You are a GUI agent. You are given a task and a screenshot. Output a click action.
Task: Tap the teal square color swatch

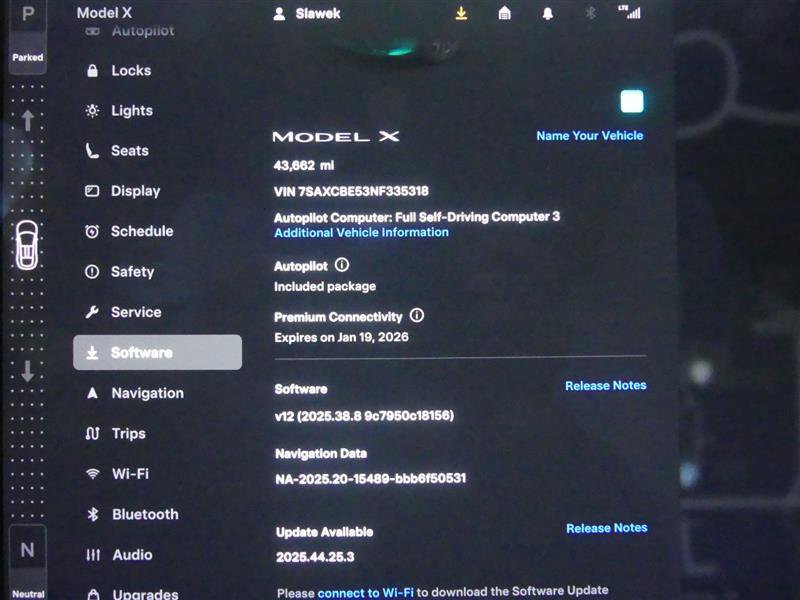point(631,101)
